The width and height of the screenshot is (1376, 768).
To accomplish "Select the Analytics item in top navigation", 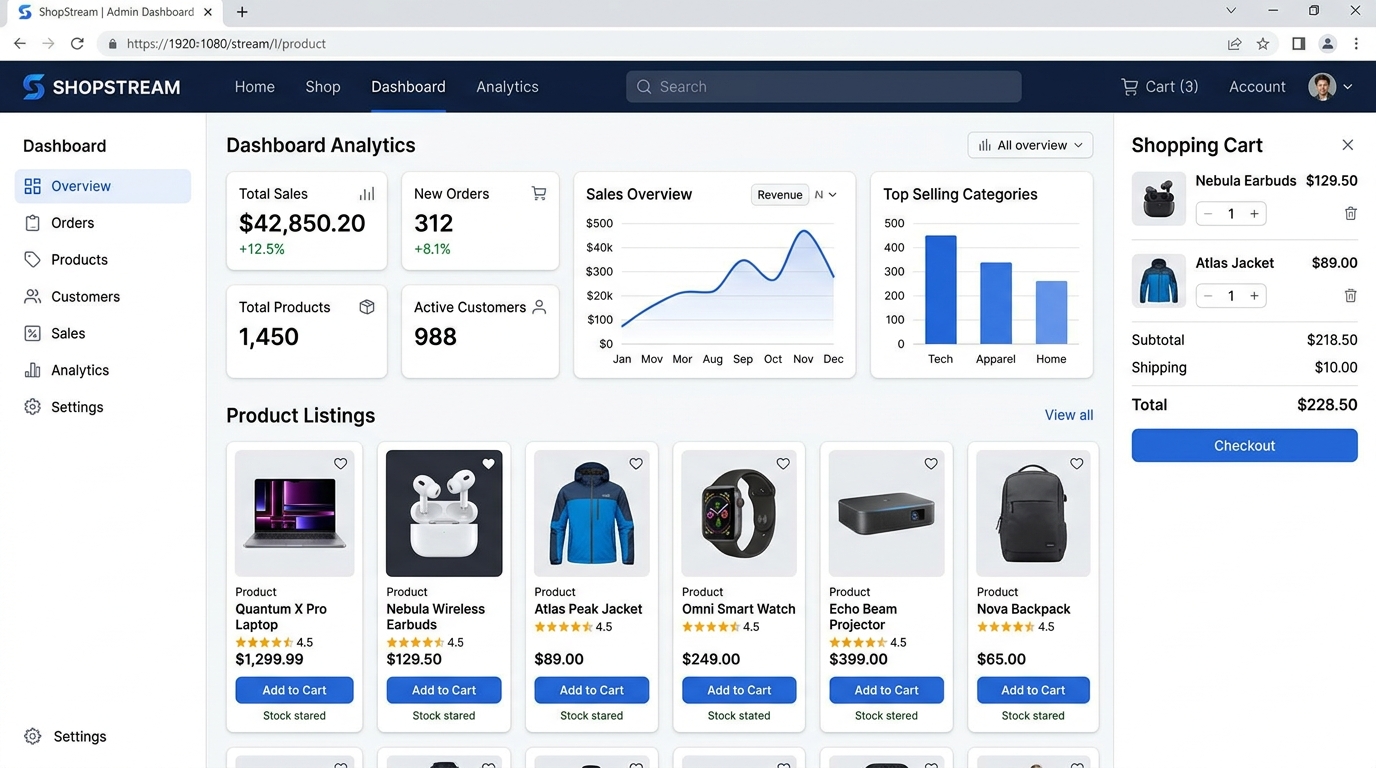I will click(x=507, y=87).
